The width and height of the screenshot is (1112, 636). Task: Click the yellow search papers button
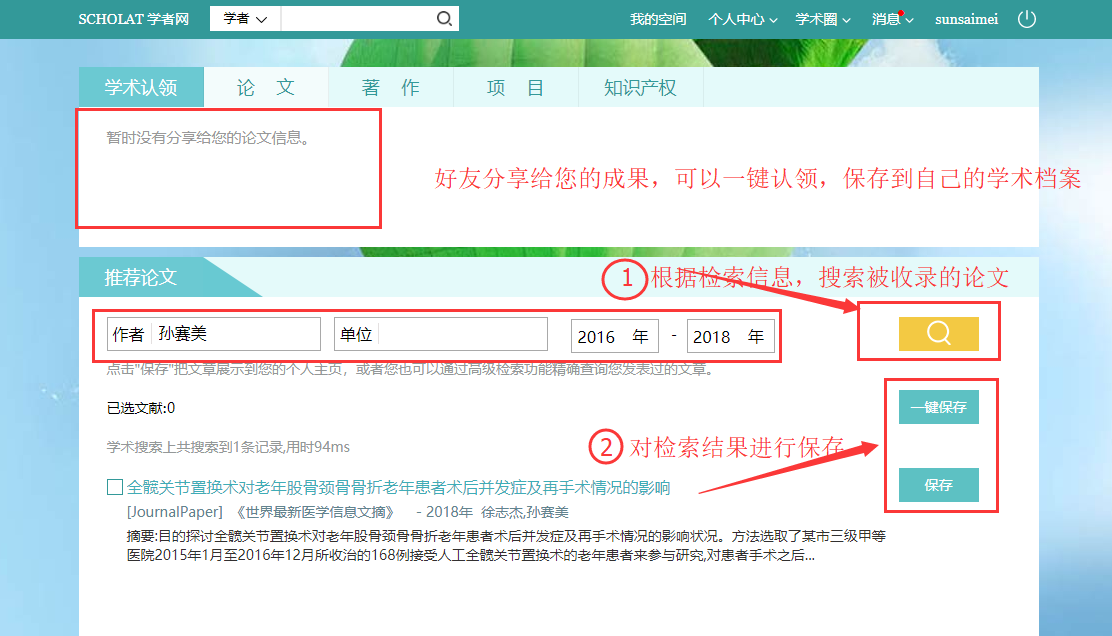pos(938,334)
